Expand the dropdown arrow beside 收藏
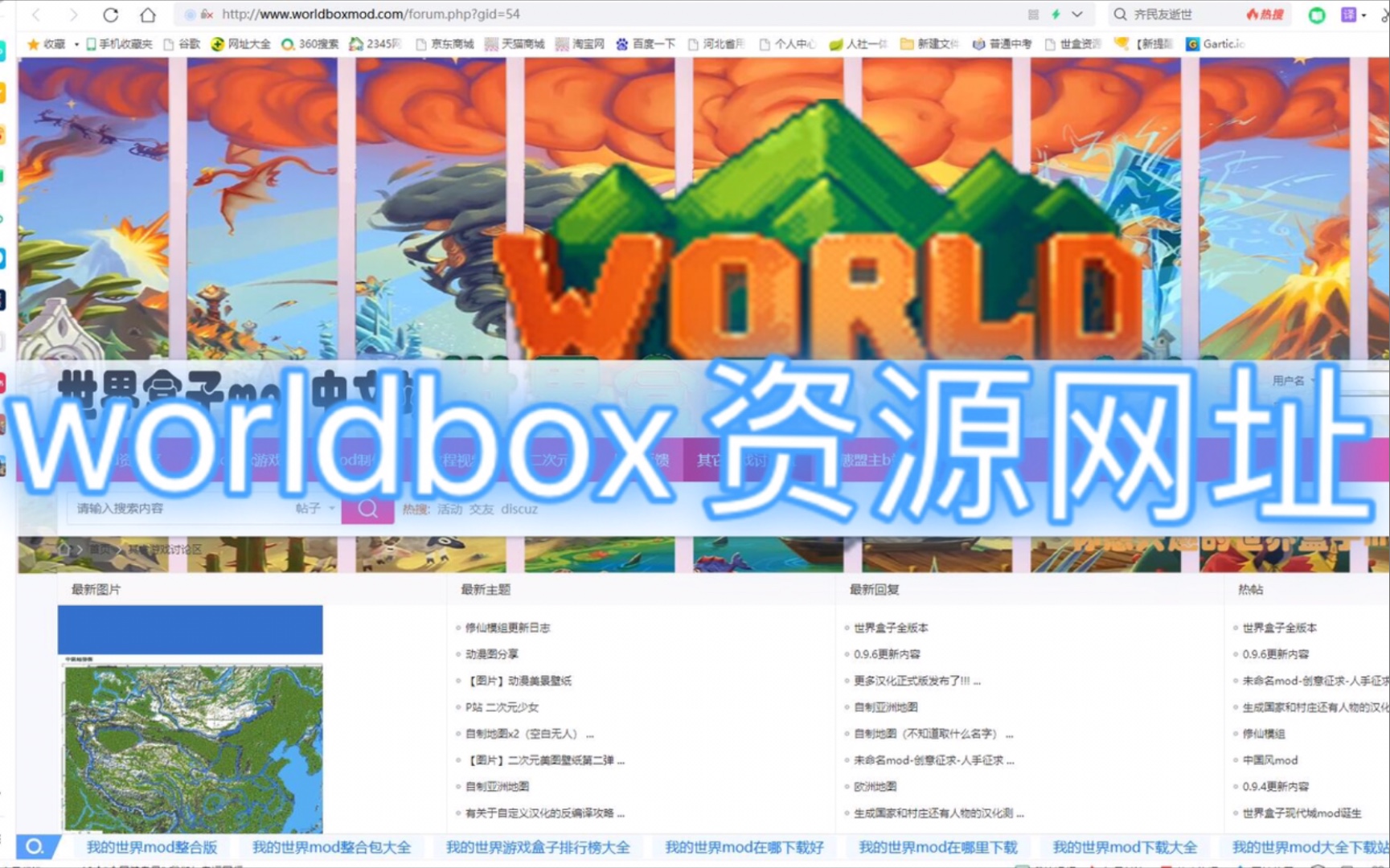1390x868 pixels. 76,44
